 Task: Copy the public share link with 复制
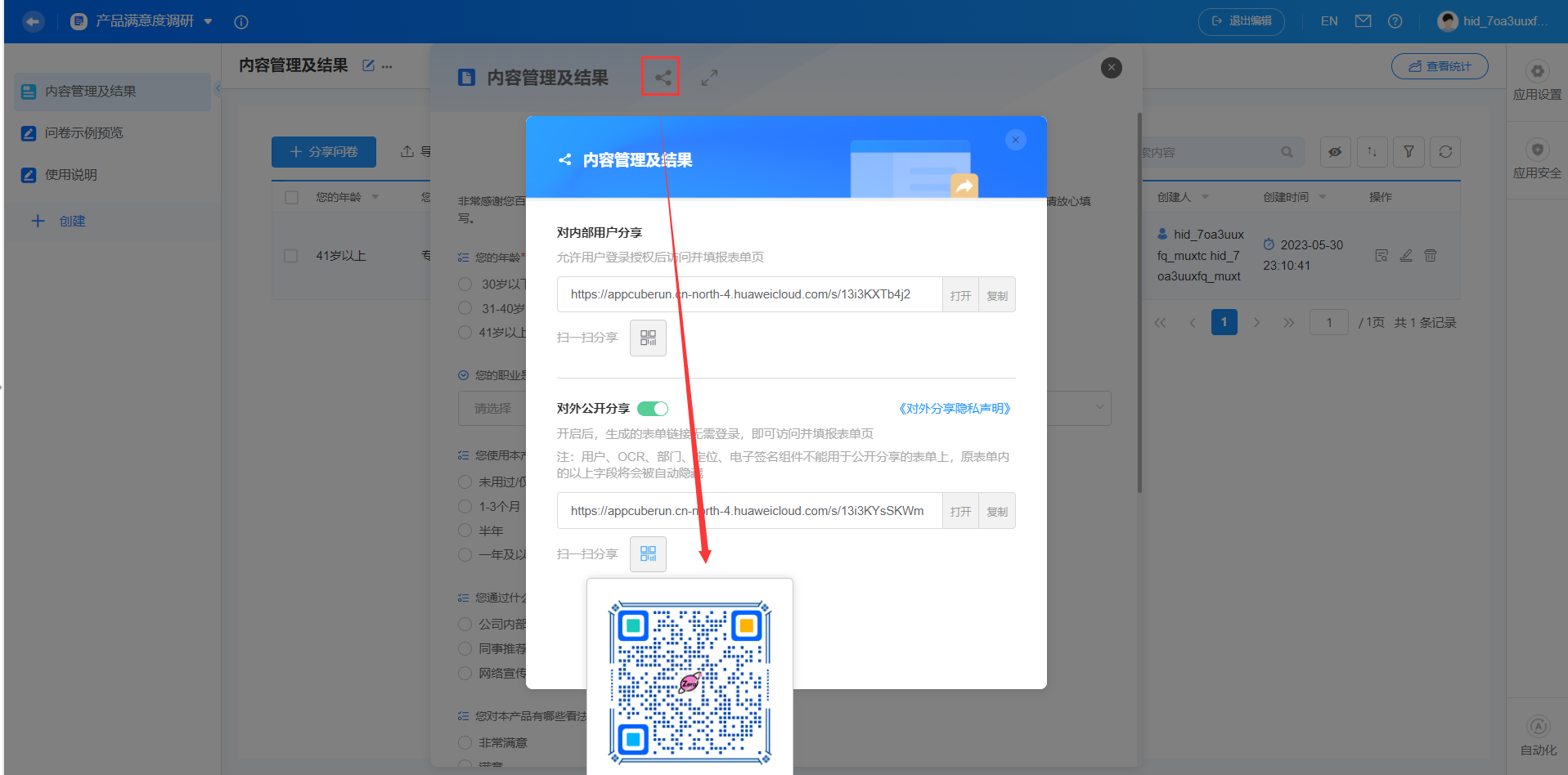[x=997, y=511]
